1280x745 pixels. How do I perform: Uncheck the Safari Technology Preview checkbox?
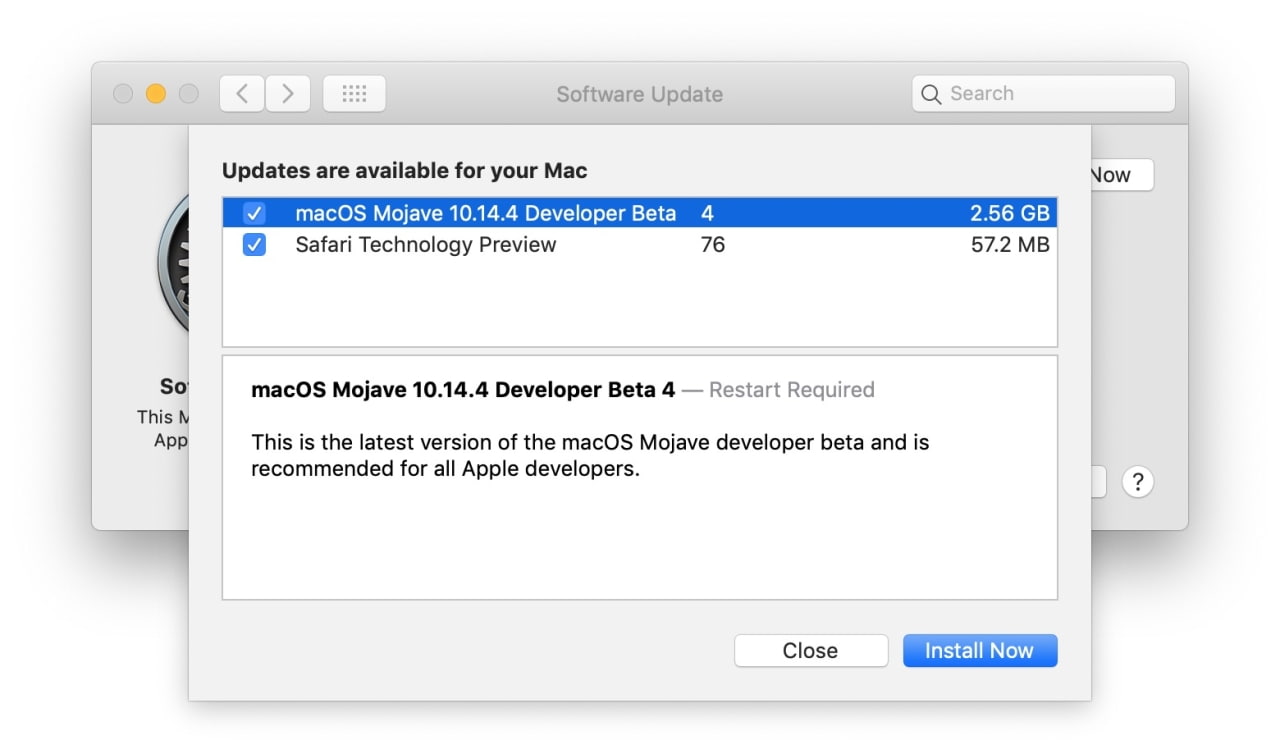point(254,245)
